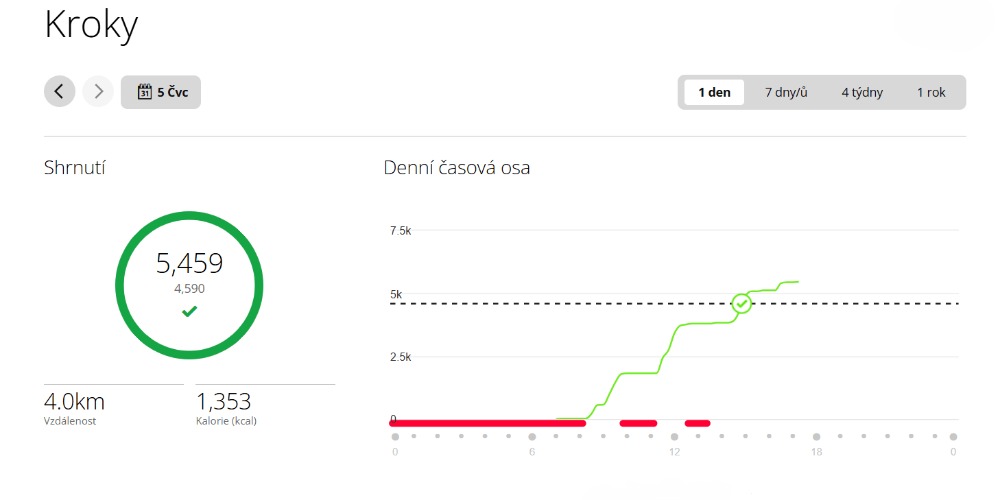Switch to 7 dny/ů view
This screenshot has width=1000, height=500.
click(x=786, y=92)
